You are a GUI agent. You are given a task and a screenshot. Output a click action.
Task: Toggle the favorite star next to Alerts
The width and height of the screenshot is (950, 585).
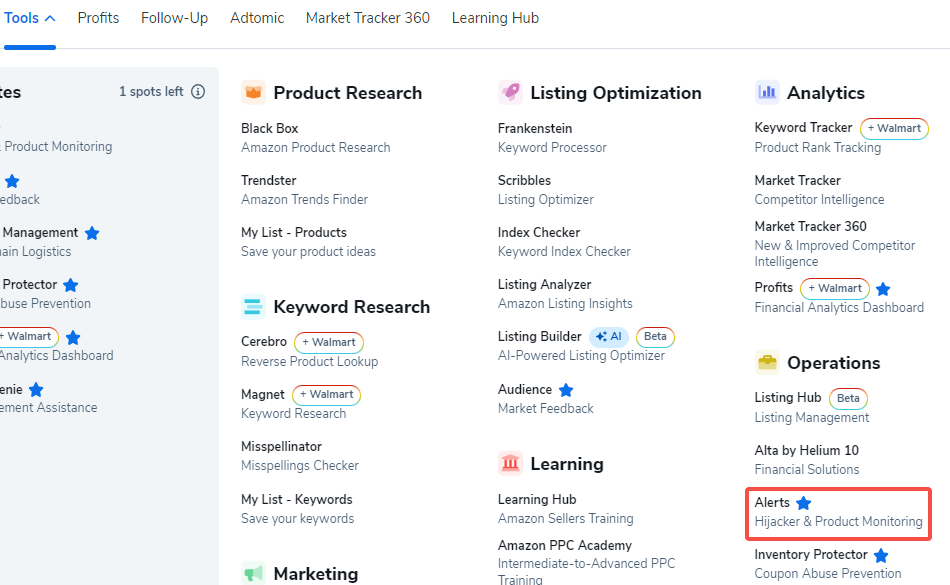803,503
